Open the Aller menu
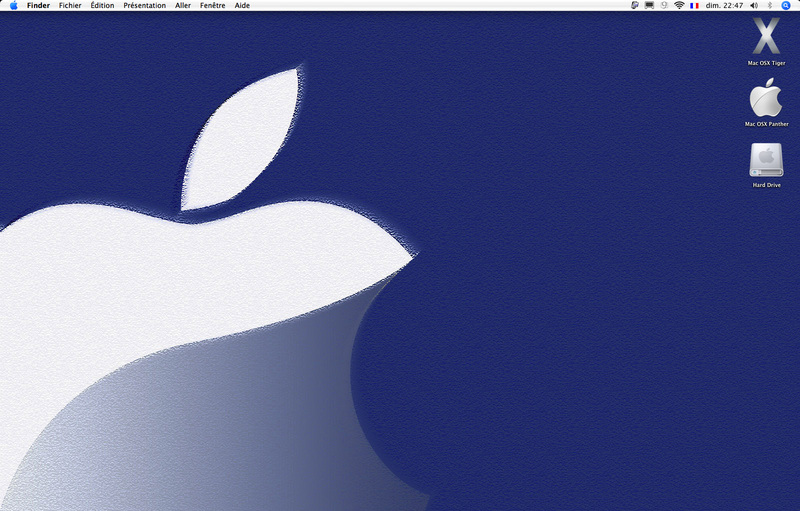The image size is (800, 511). coord(183,6)
